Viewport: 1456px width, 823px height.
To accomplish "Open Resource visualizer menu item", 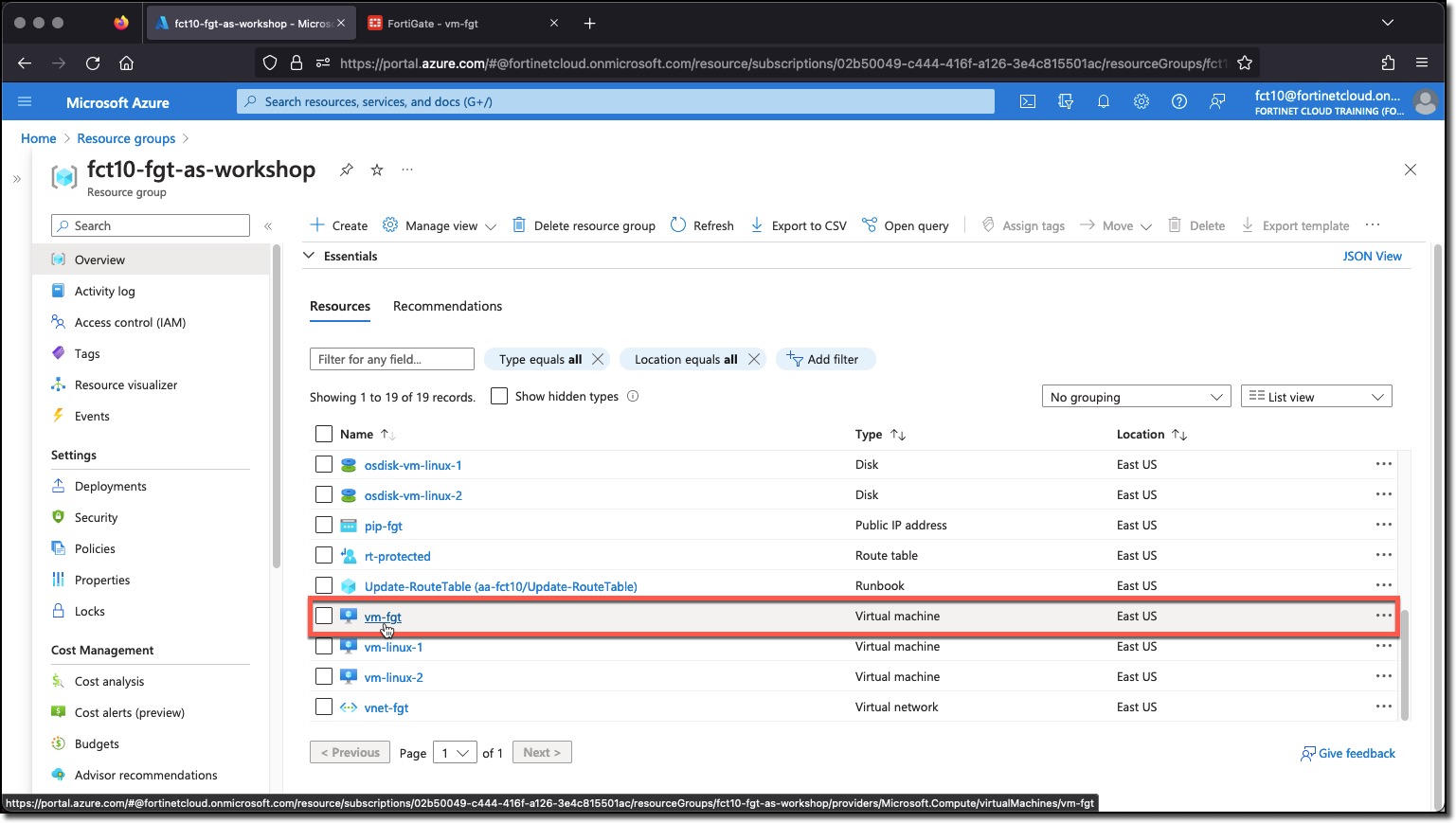I will click(x=126, y=385).
